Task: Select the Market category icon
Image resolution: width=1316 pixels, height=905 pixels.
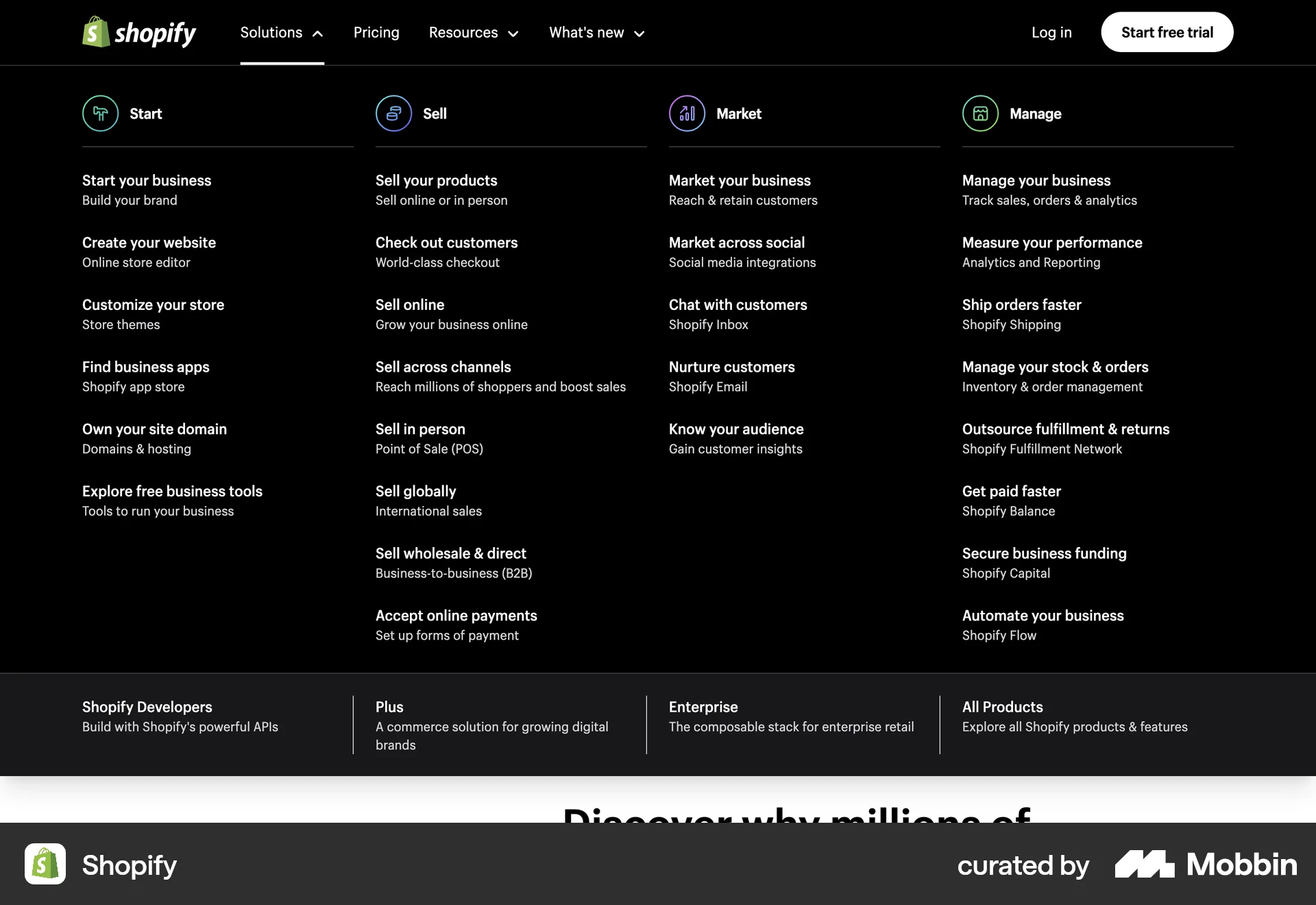Action: coord(686,113)
